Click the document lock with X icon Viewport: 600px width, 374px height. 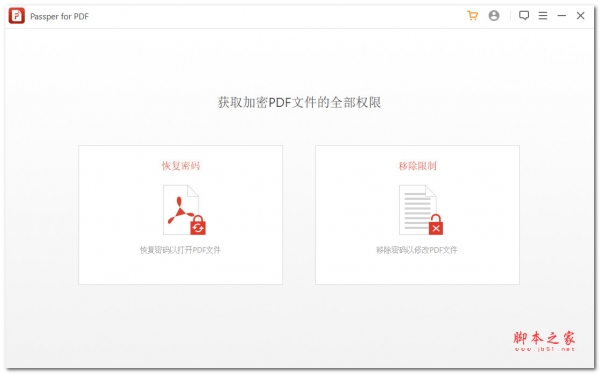tap(421, 210)
